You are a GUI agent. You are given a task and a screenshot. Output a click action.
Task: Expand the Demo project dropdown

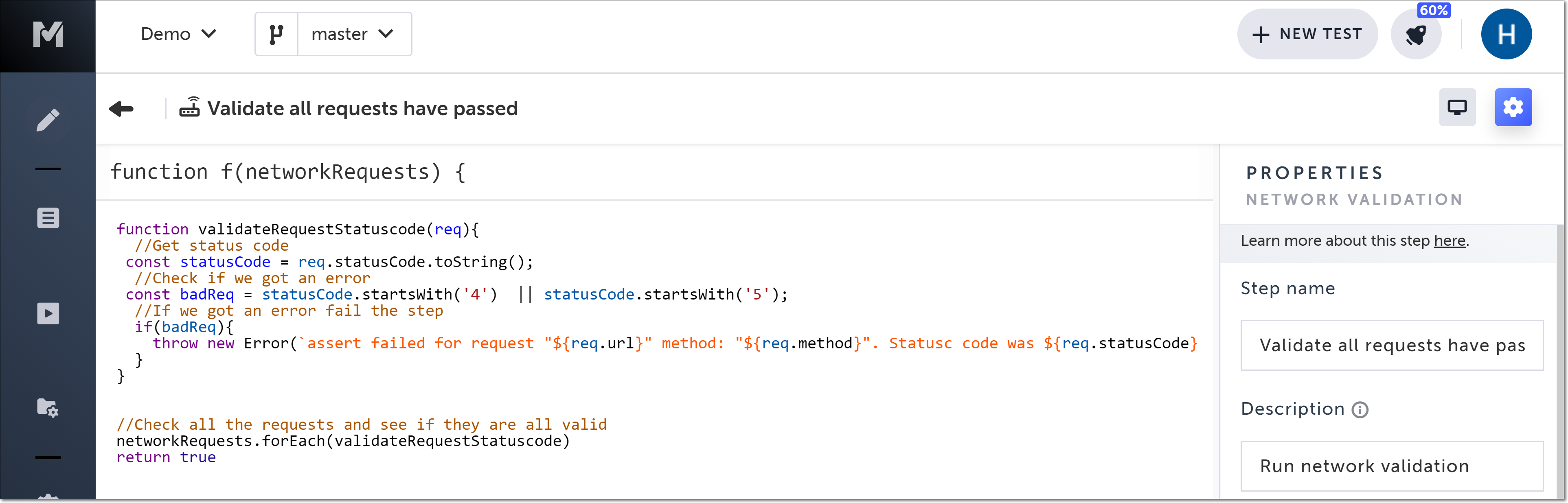(x=178, y=34)
